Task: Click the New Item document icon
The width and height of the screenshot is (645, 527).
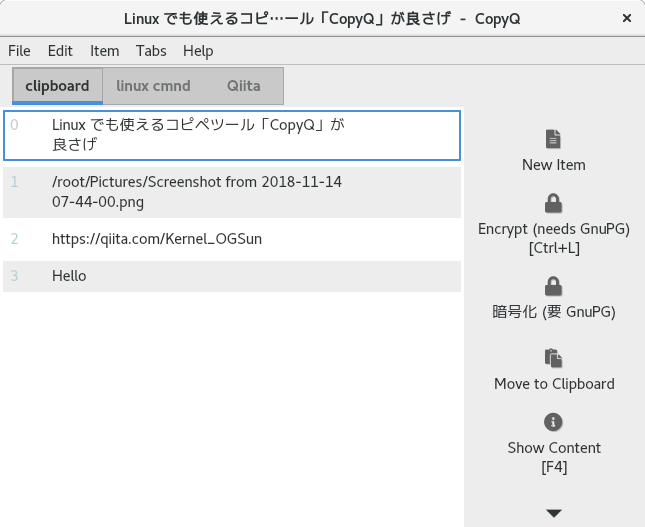Action: point(553,139)
